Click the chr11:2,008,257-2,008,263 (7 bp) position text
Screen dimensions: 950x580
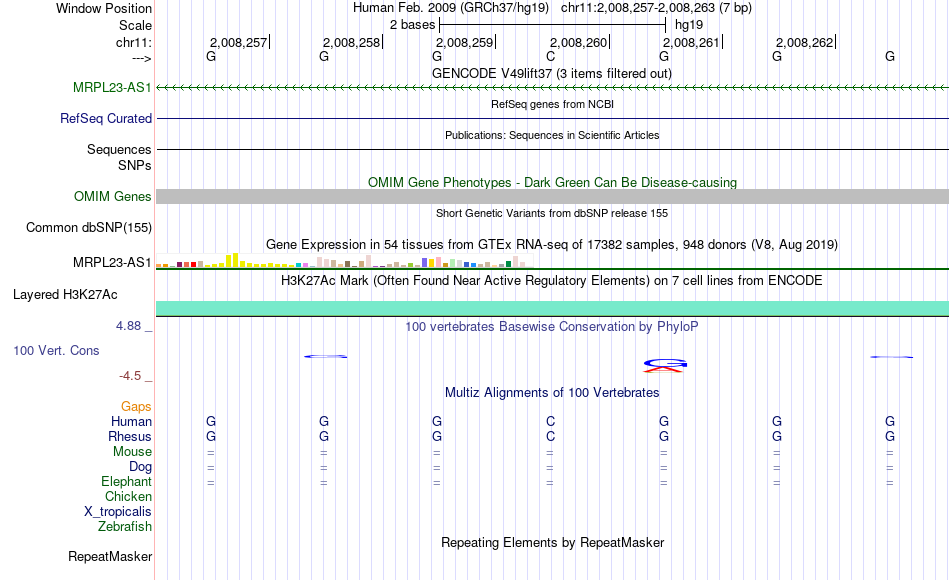pyautogui.click(x=656, y=8)
